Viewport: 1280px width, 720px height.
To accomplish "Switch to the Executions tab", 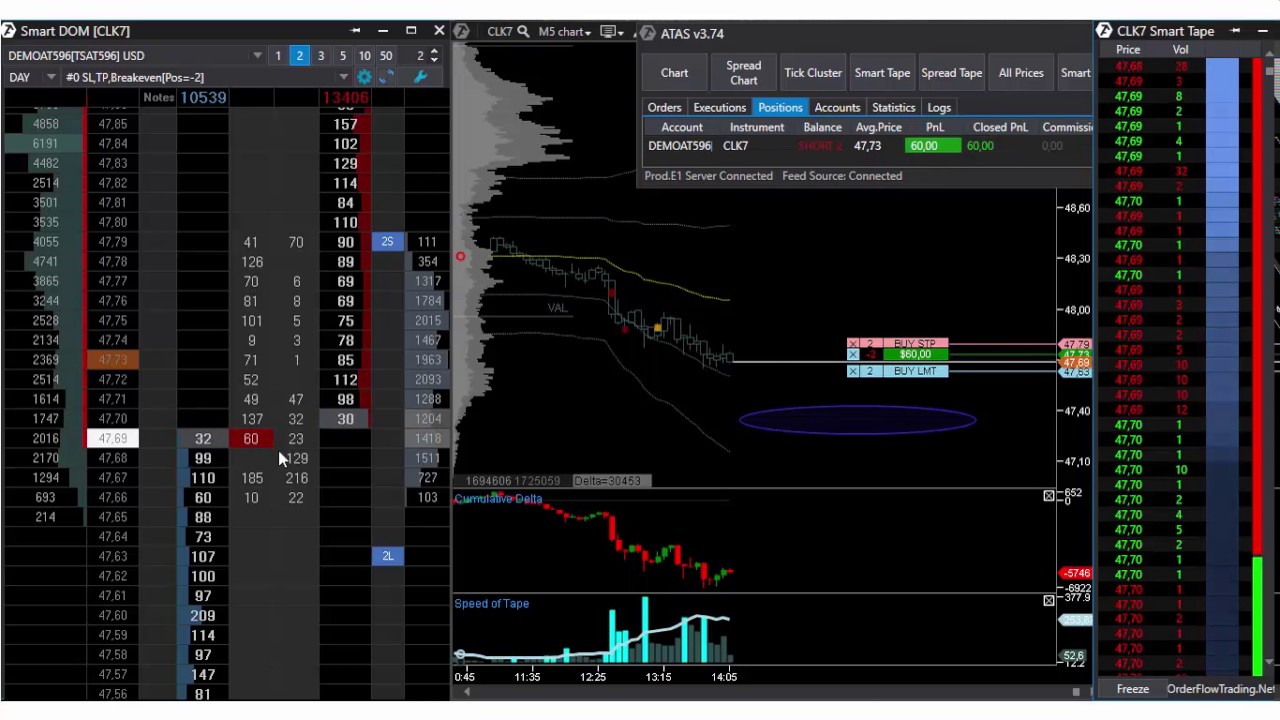I will pos(720,108).
